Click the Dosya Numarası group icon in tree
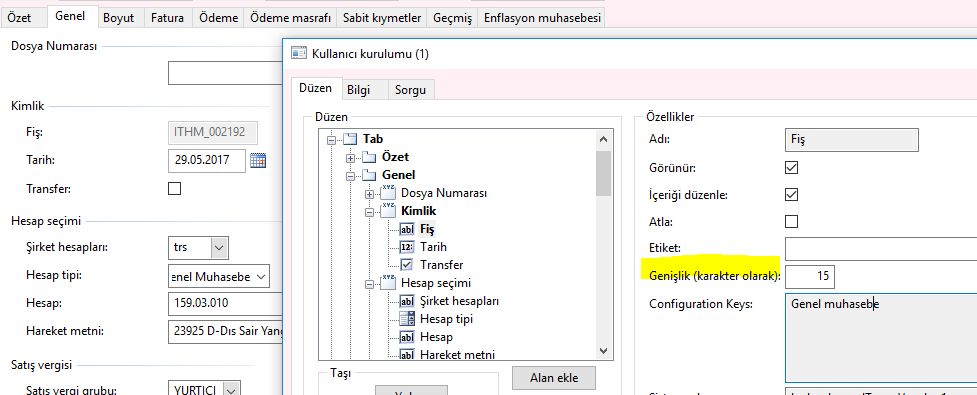The width and height of the screenshot is (977, 395). click(388, 193)
